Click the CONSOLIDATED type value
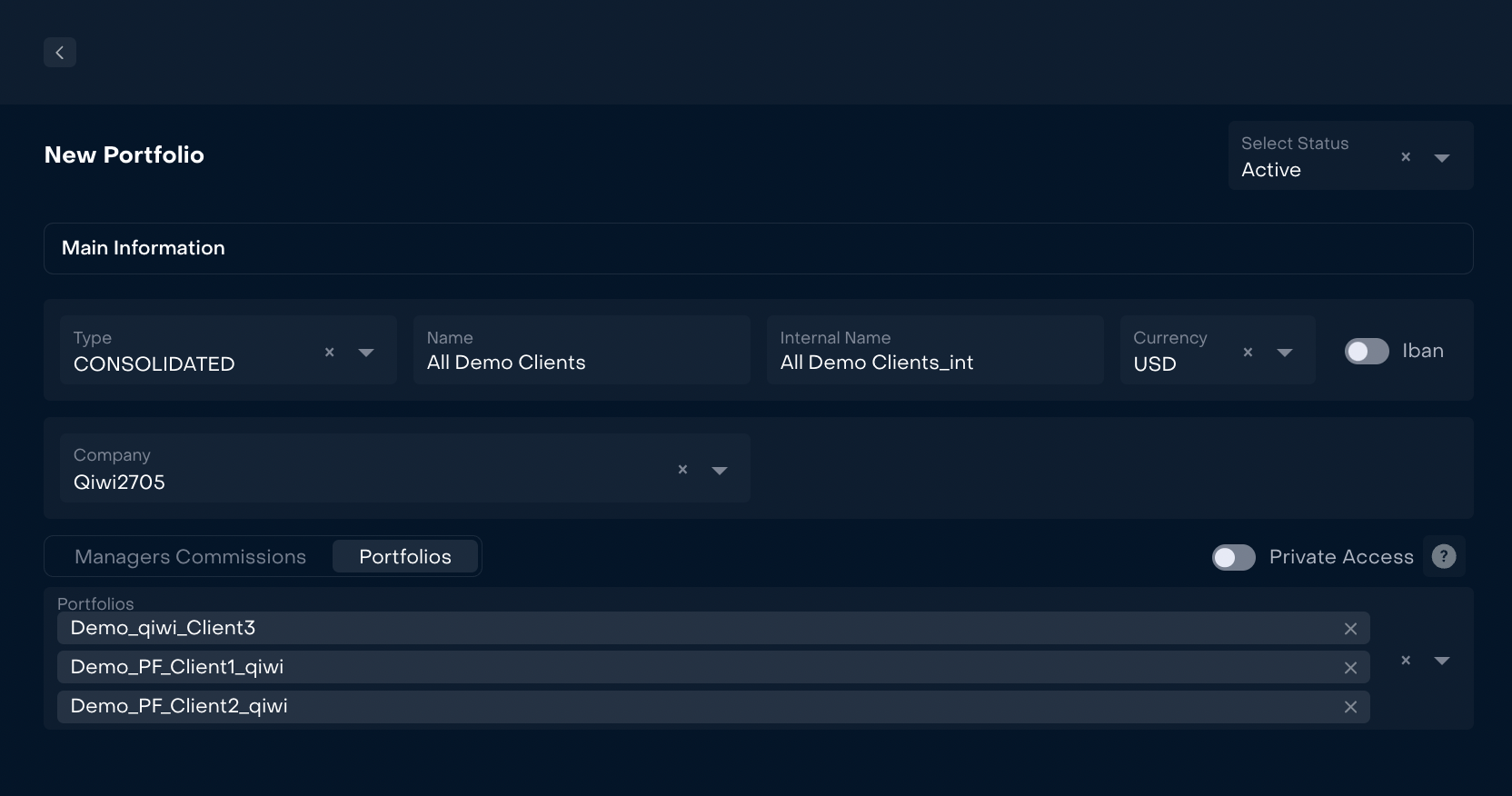The width and height of the screenshot is (1512, 796). pyautogui.click(x=154, y=364)
